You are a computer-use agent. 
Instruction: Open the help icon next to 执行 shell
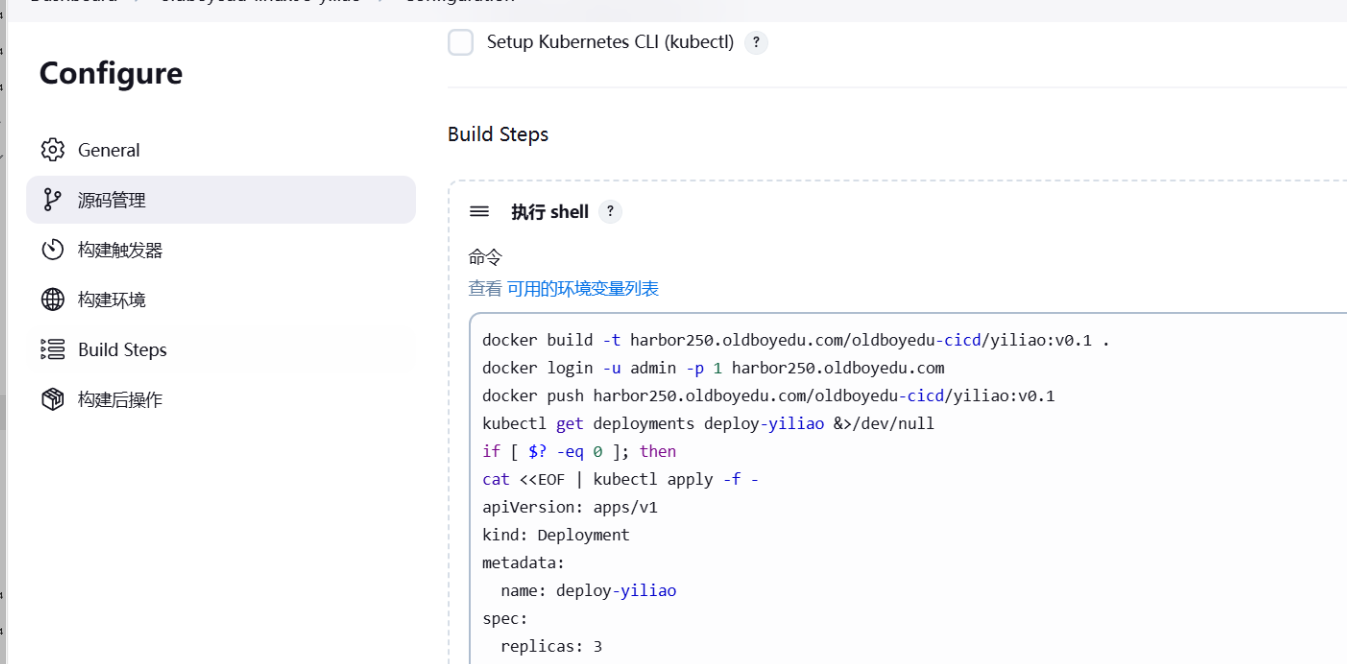pyautogui.click(x=610, y=212)
